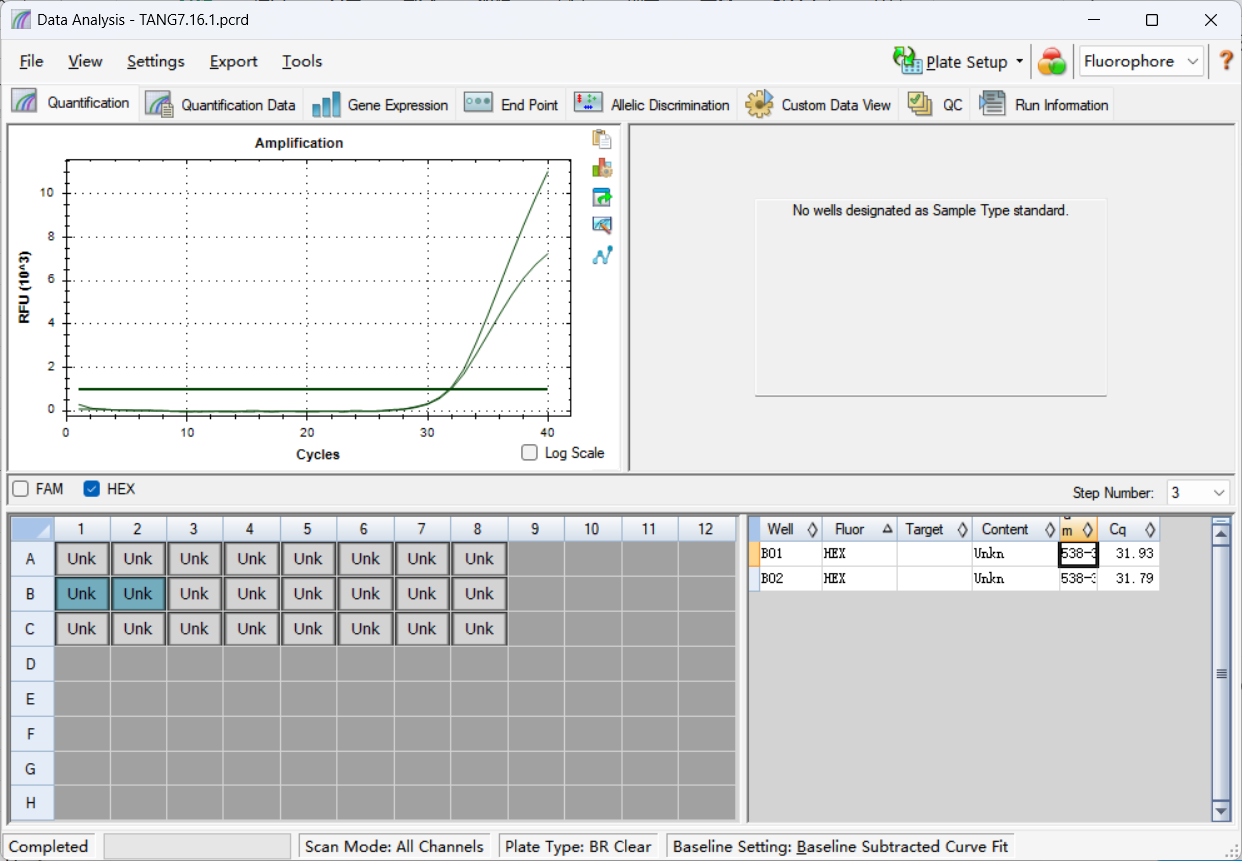Viewport: 1242px width, 861px height.
Task: Click the application icon in the title bar
Action: [20, 20]
